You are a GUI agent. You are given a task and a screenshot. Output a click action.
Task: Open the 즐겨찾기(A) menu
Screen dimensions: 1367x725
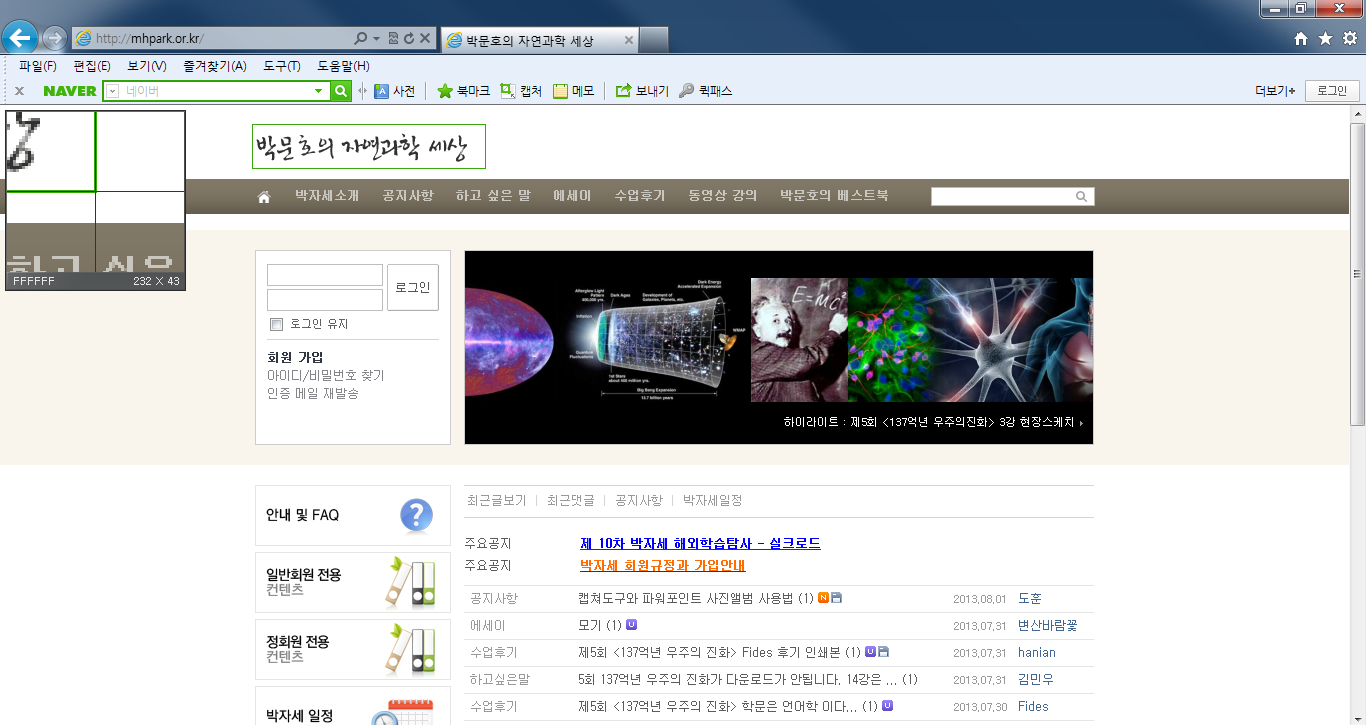(x=214, y=66)
